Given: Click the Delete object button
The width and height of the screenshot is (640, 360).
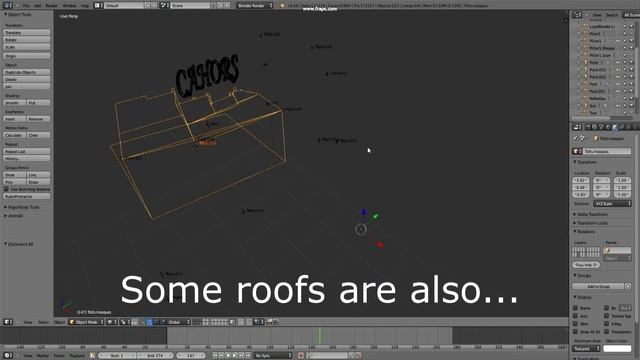Looking at the screenshot, I should pos(27,80).
